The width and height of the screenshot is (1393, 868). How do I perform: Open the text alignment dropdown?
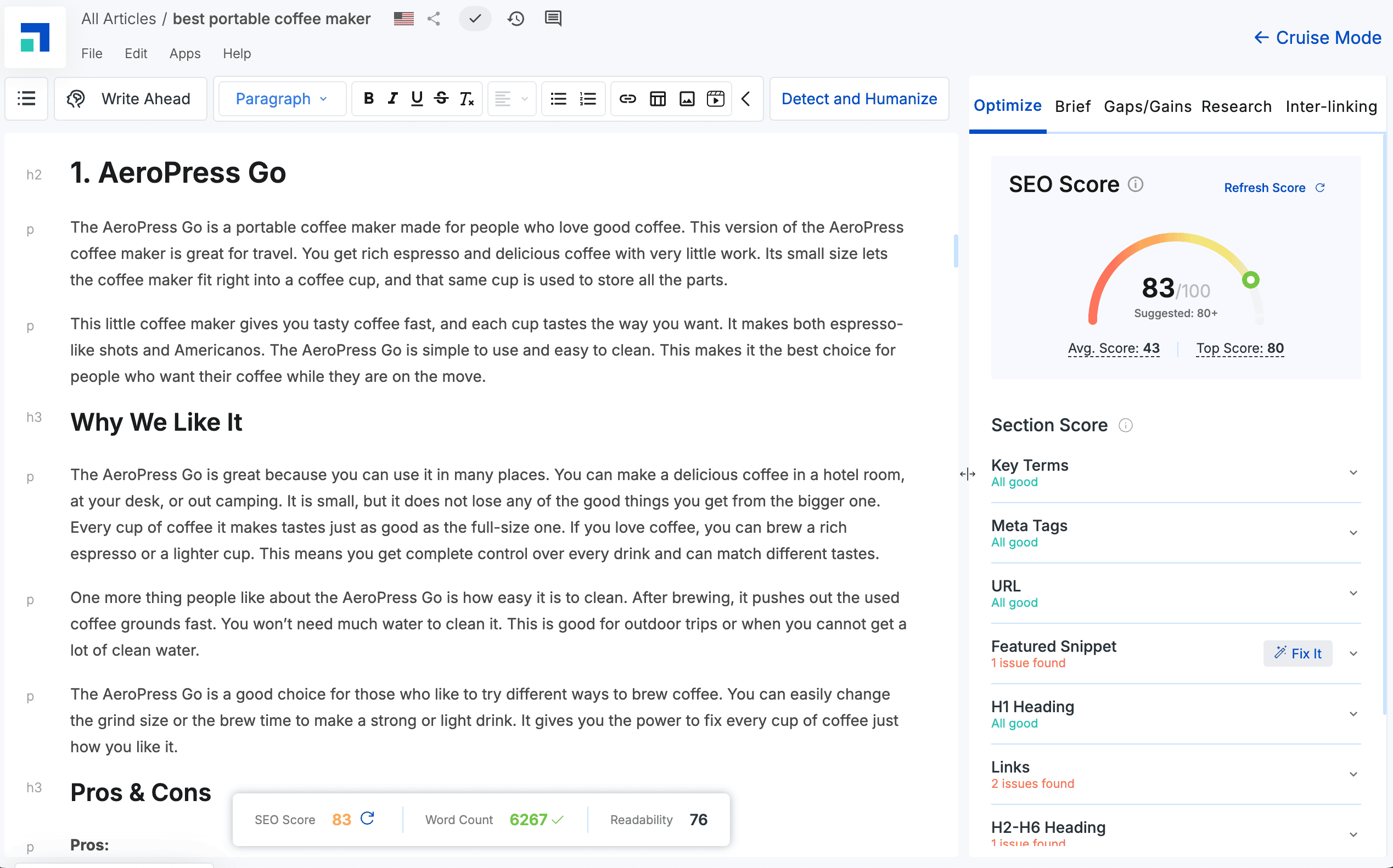point(512,99)
